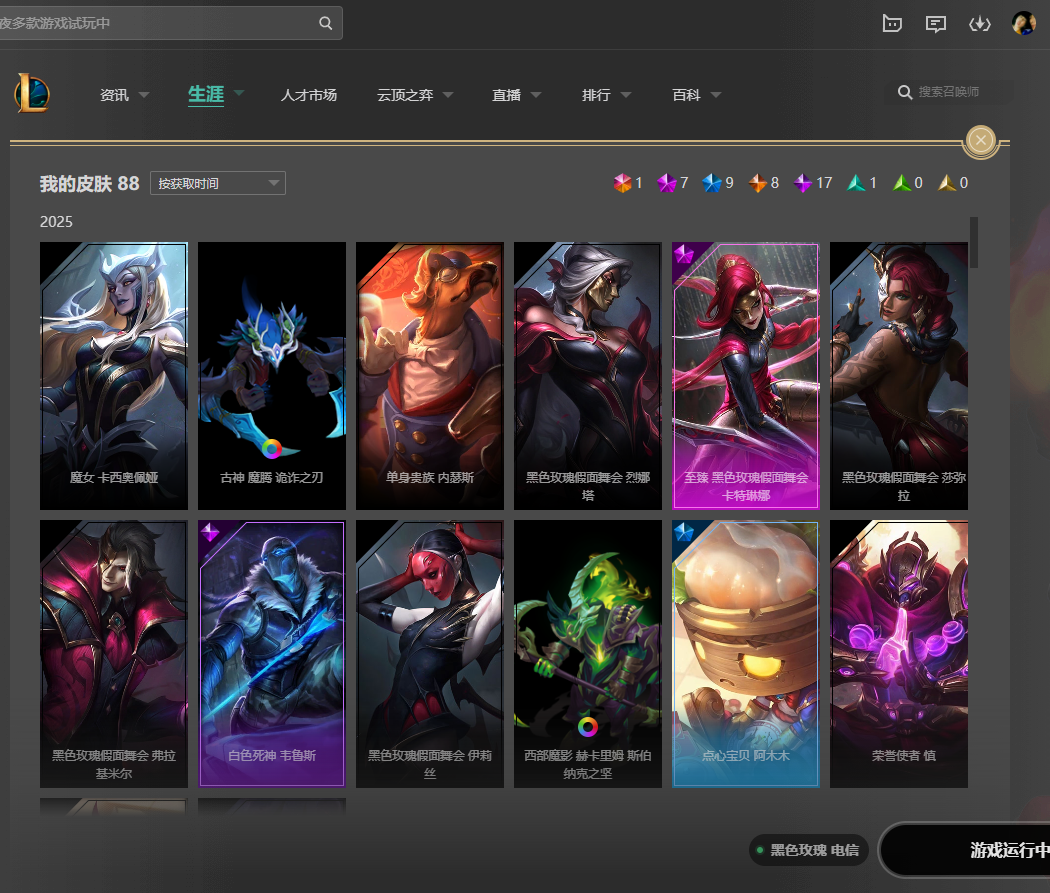Select the 点心宝贝 阿木木 skin card
Viewport: 1050px width, 893px height.
746,654
